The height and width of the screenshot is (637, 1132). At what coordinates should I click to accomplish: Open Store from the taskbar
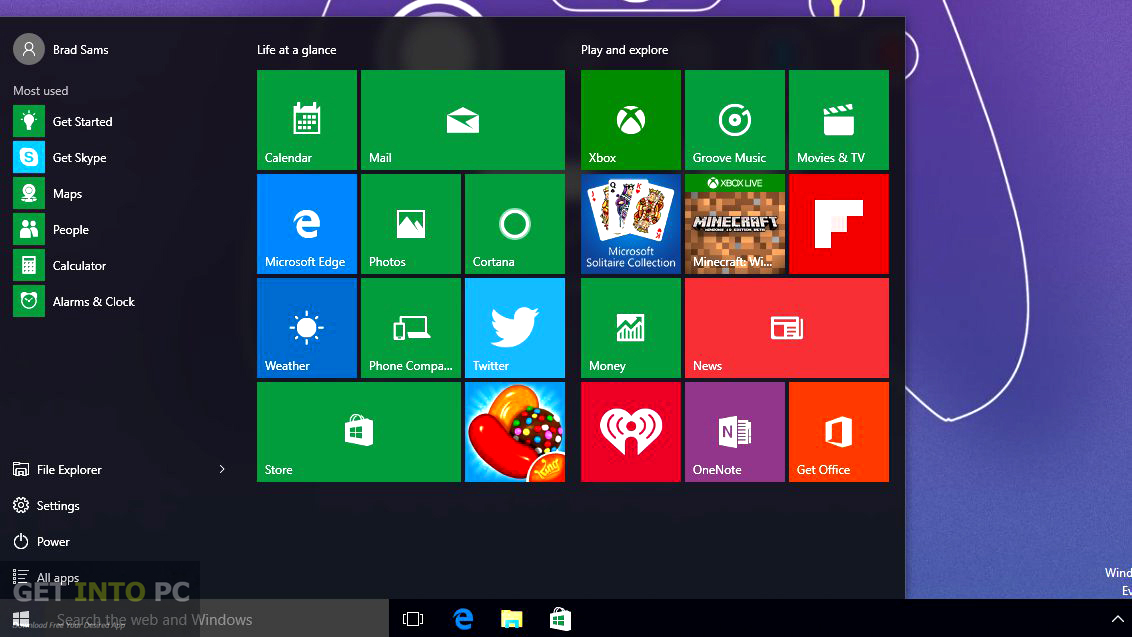pos(560,619)
